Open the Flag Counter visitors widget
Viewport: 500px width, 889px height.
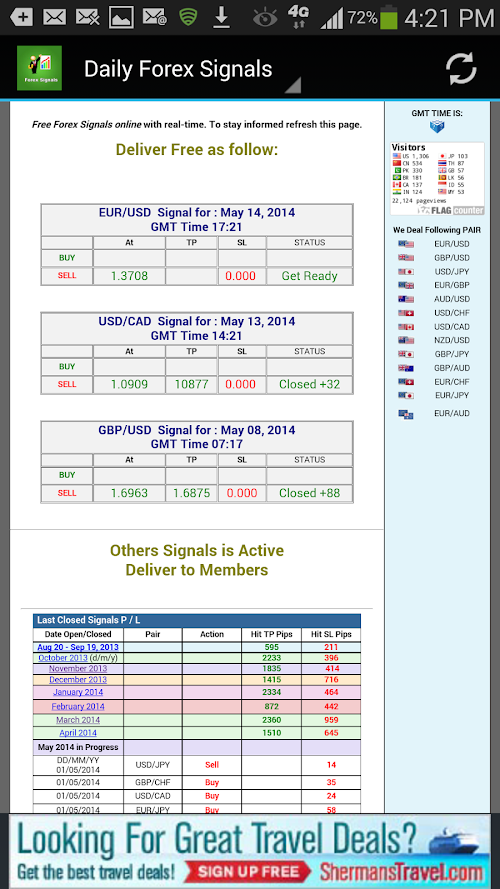click(437, 179)
